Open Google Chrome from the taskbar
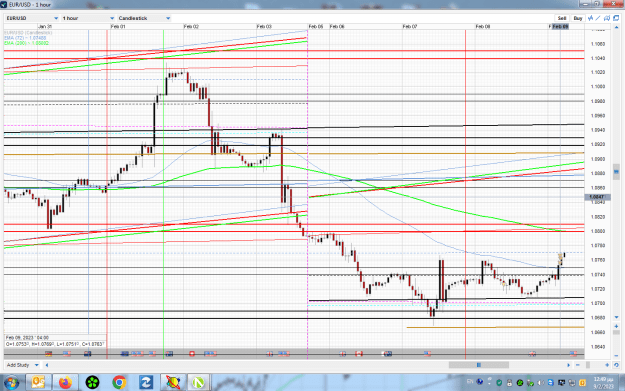Image resolution: width=625 pixels, height=391 pixels. (x=119, y=383)
